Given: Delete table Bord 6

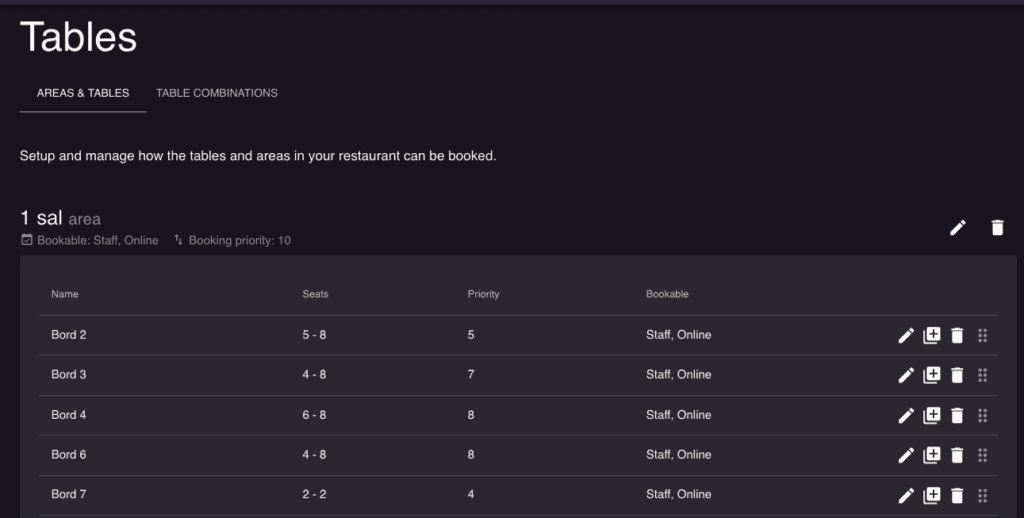Looking at the screenshot, I should click(957, 455).
